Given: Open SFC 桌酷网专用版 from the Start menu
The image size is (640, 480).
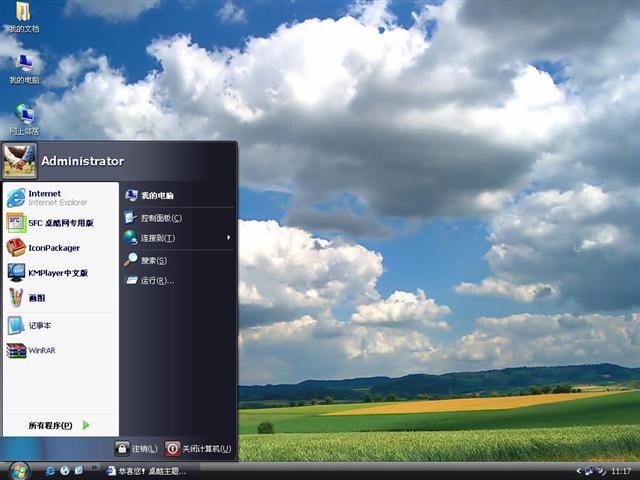Looking at the screenshot, I should click(61, 223).
